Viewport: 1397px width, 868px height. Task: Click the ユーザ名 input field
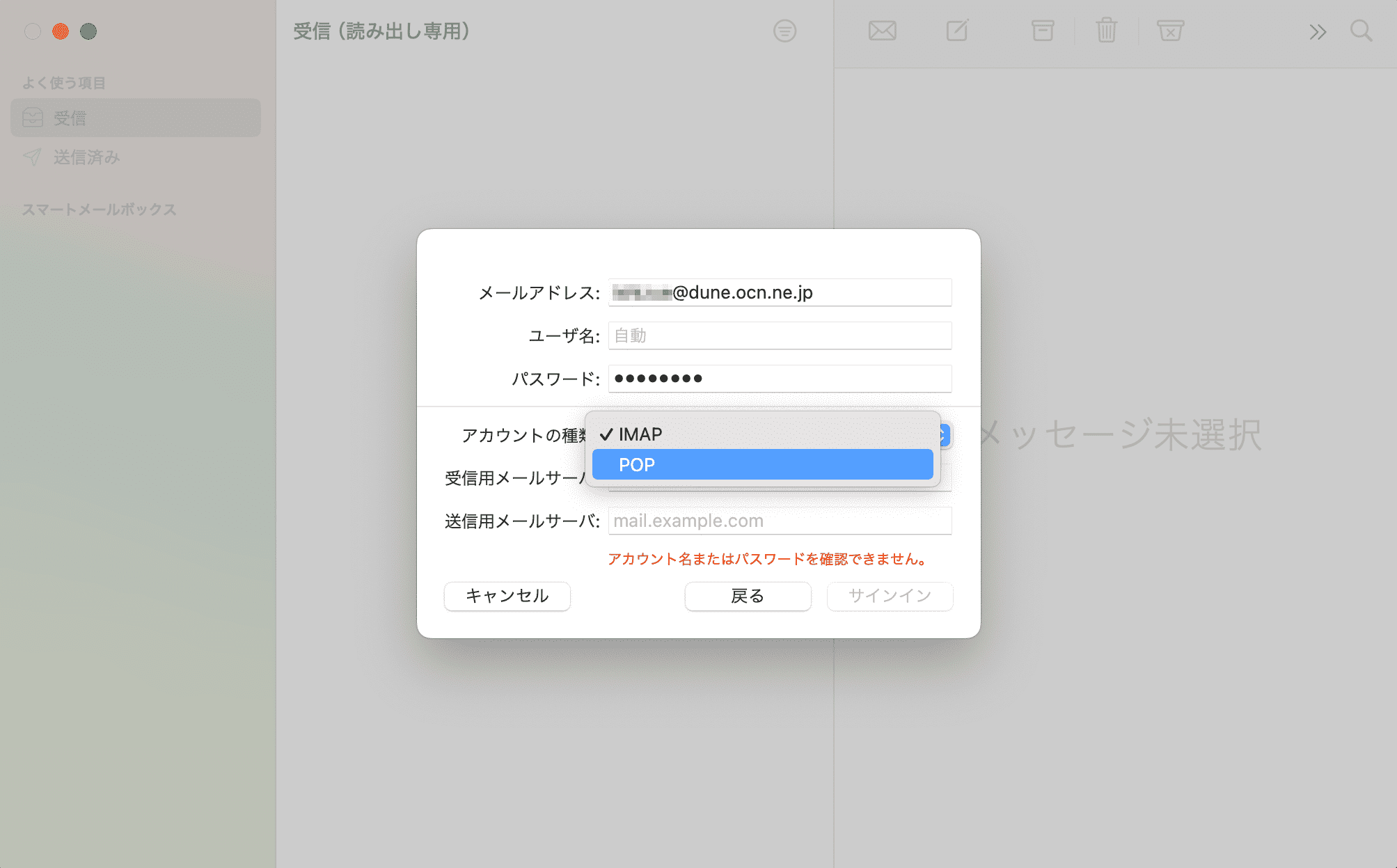[x=780, y=336]
